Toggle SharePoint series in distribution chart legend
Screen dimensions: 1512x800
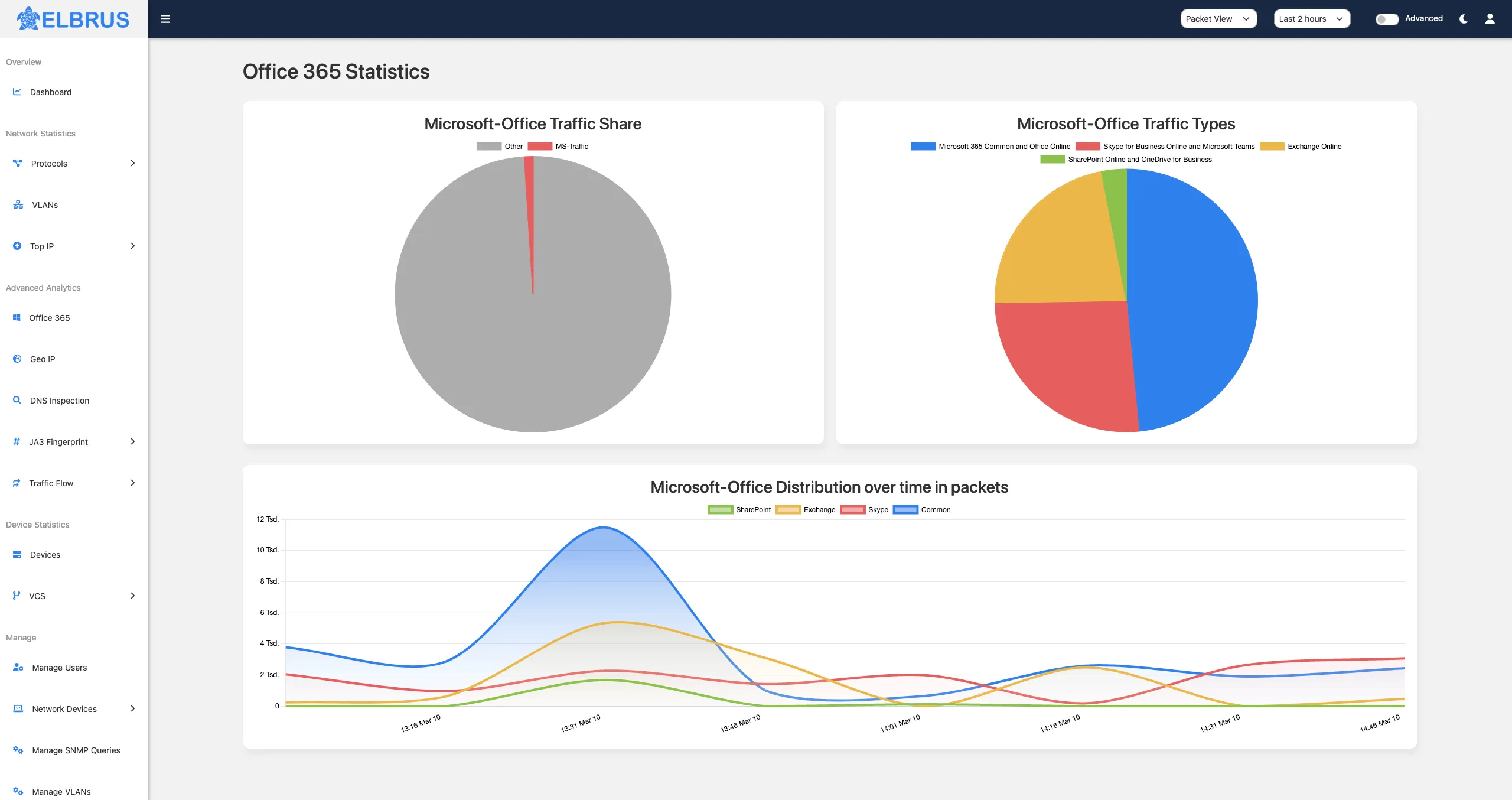[x=739, y=509]
